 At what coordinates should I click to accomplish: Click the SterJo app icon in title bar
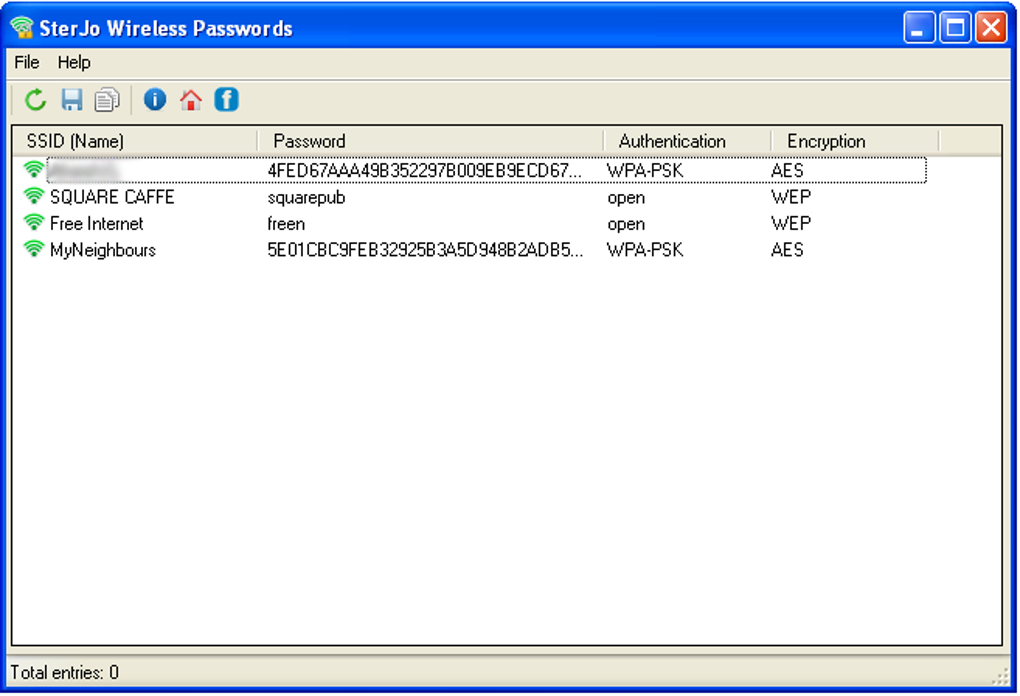(x=22, y=27)
